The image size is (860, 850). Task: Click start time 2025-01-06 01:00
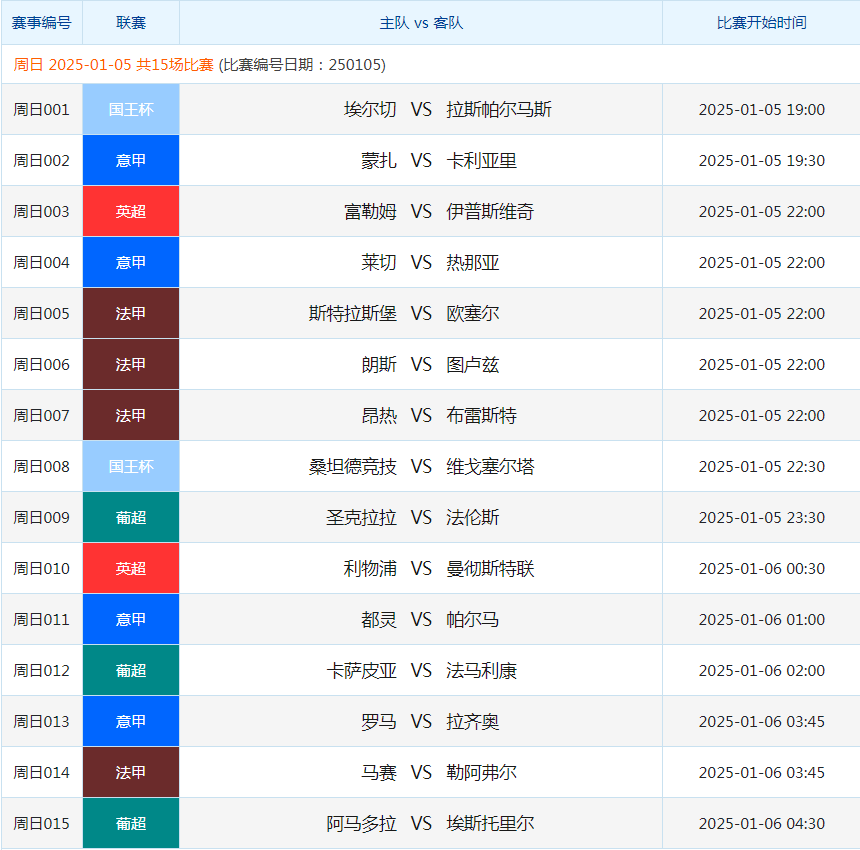(762, 620)
